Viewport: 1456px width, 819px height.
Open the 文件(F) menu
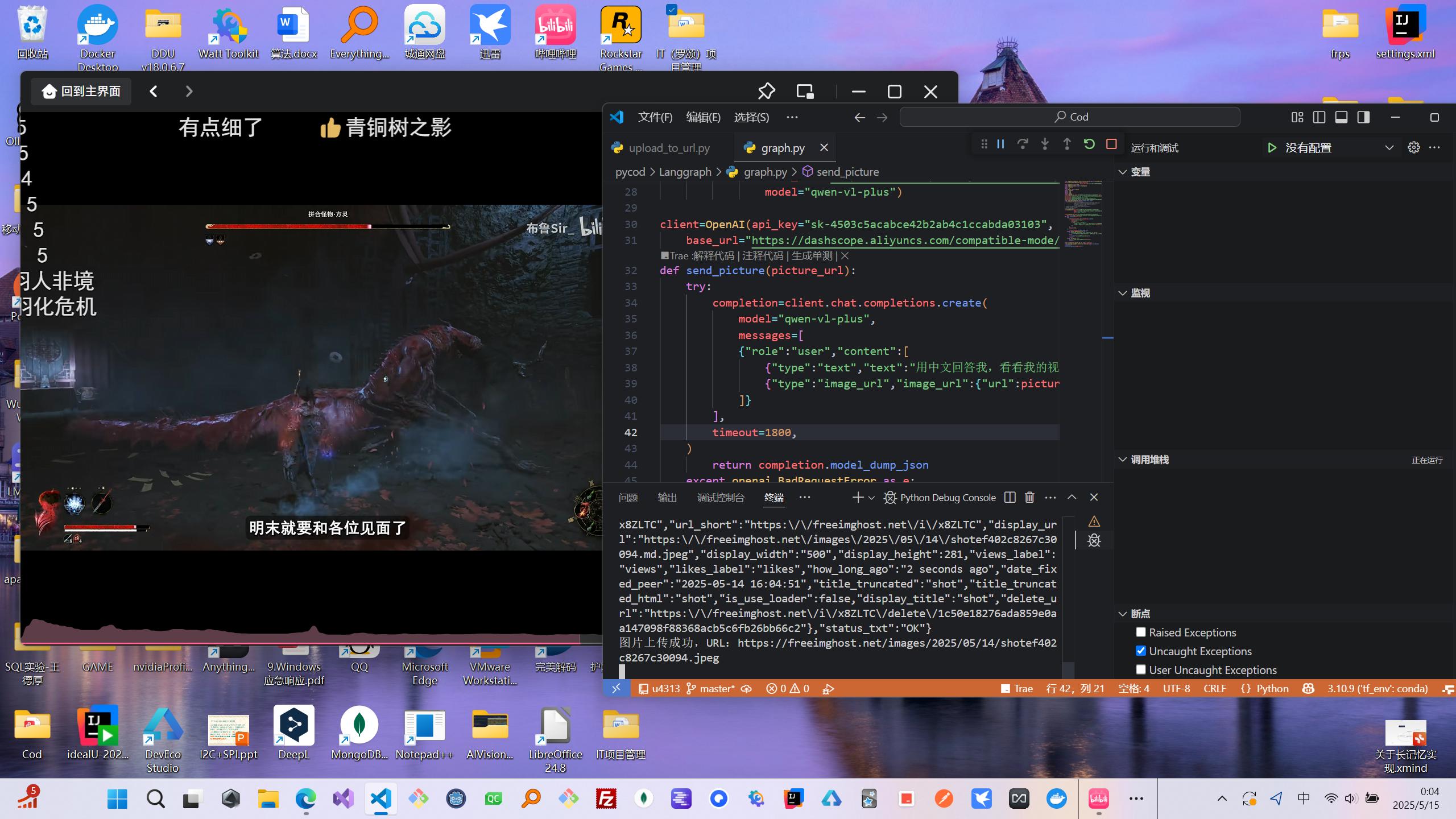[655, 117]
